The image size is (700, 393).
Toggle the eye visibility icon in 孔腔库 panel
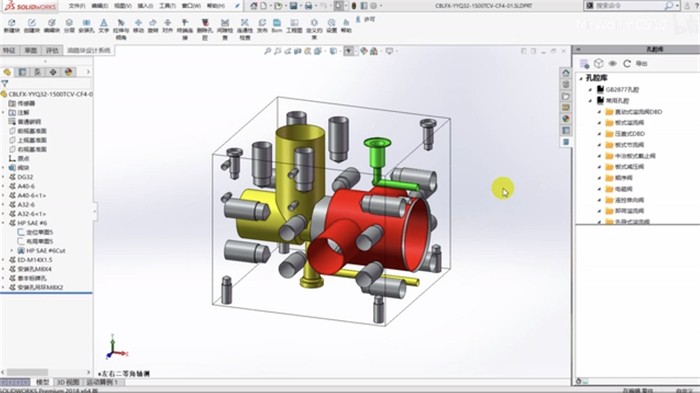[x=612, y=63]
